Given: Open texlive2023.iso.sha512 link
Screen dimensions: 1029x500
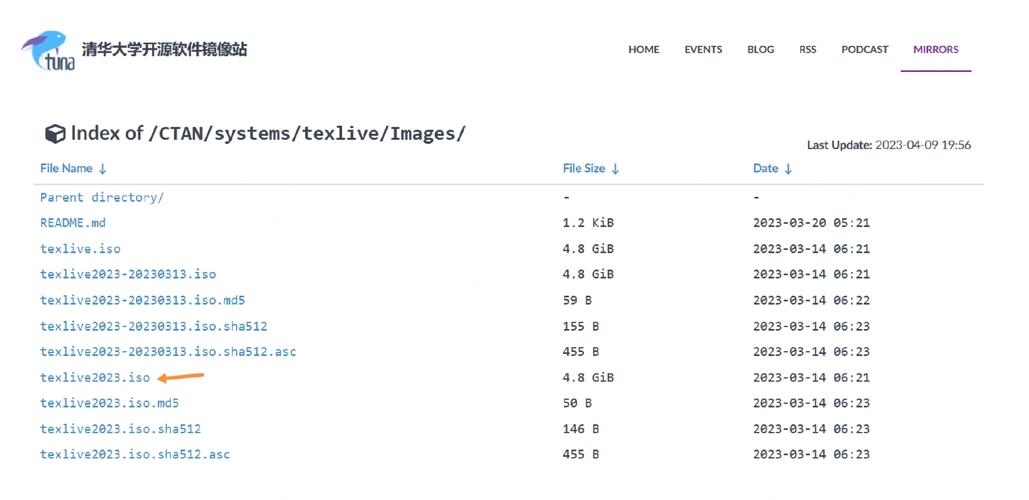Looking at the screenshot, I should 120,429.
